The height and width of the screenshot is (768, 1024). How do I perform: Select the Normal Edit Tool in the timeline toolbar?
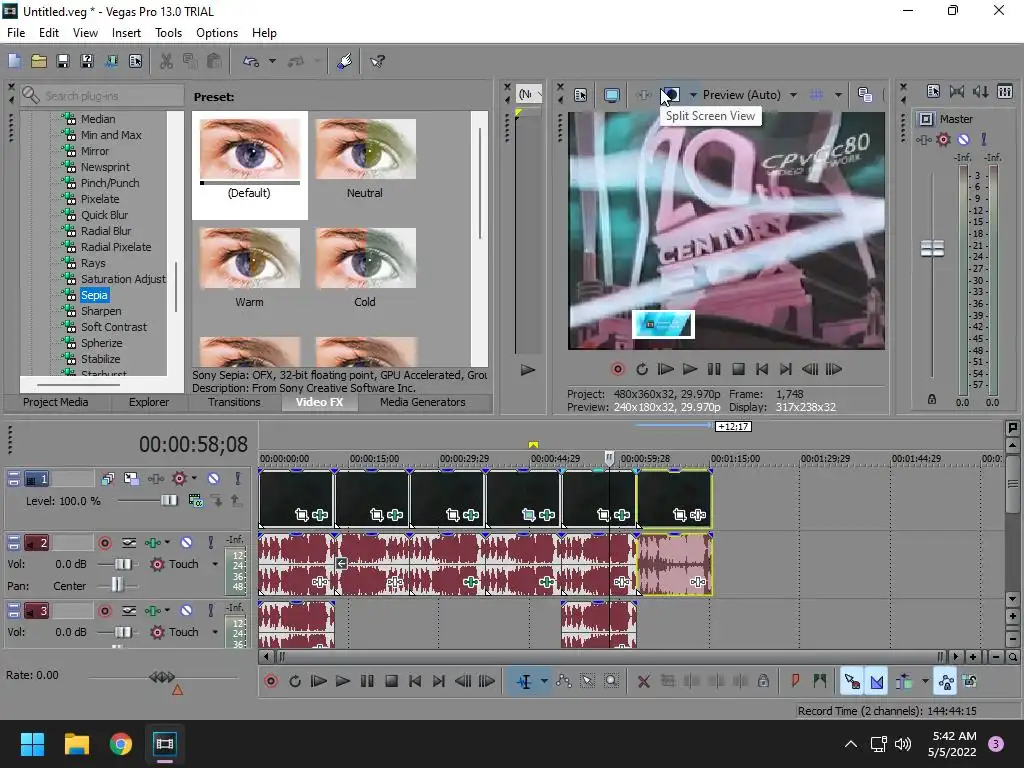click(x=524, y=682)
